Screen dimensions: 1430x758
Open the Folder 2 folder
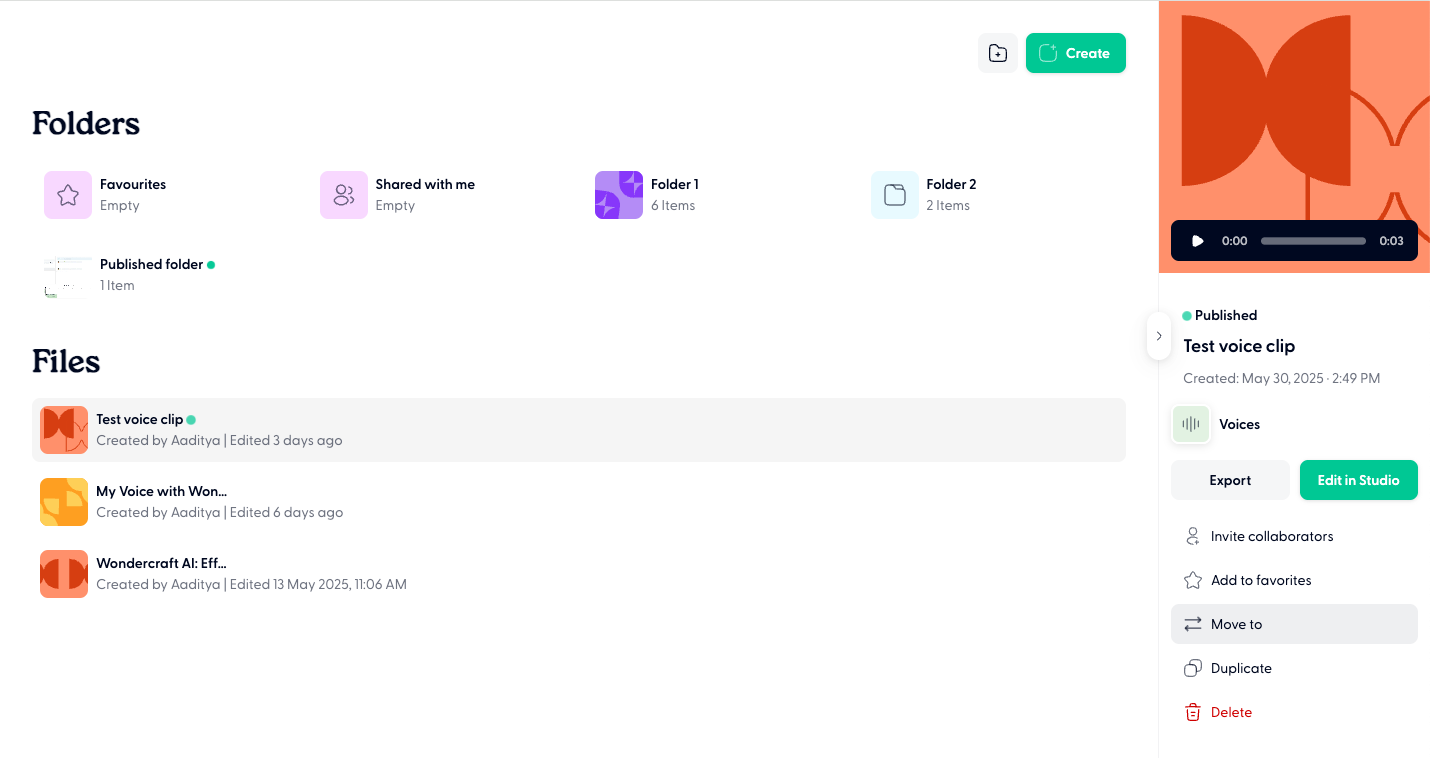894,195
